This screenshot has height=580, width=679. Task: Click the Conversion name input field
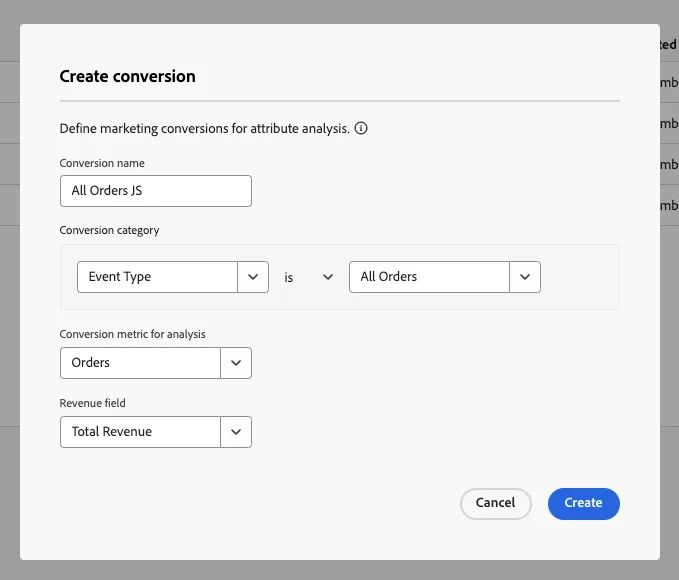tap(156, 191)
